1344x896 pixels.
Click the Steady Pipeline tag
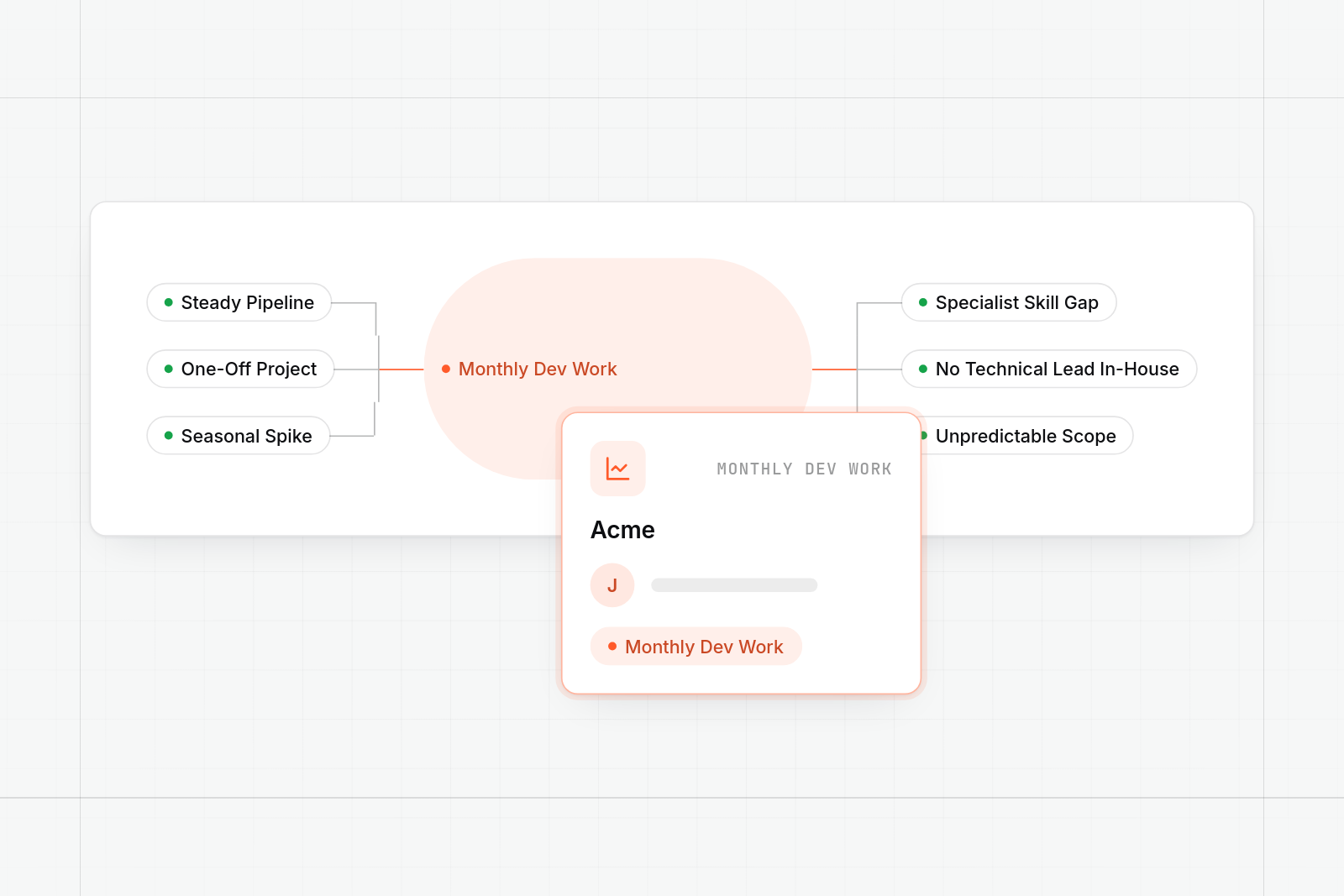point(239,302)
